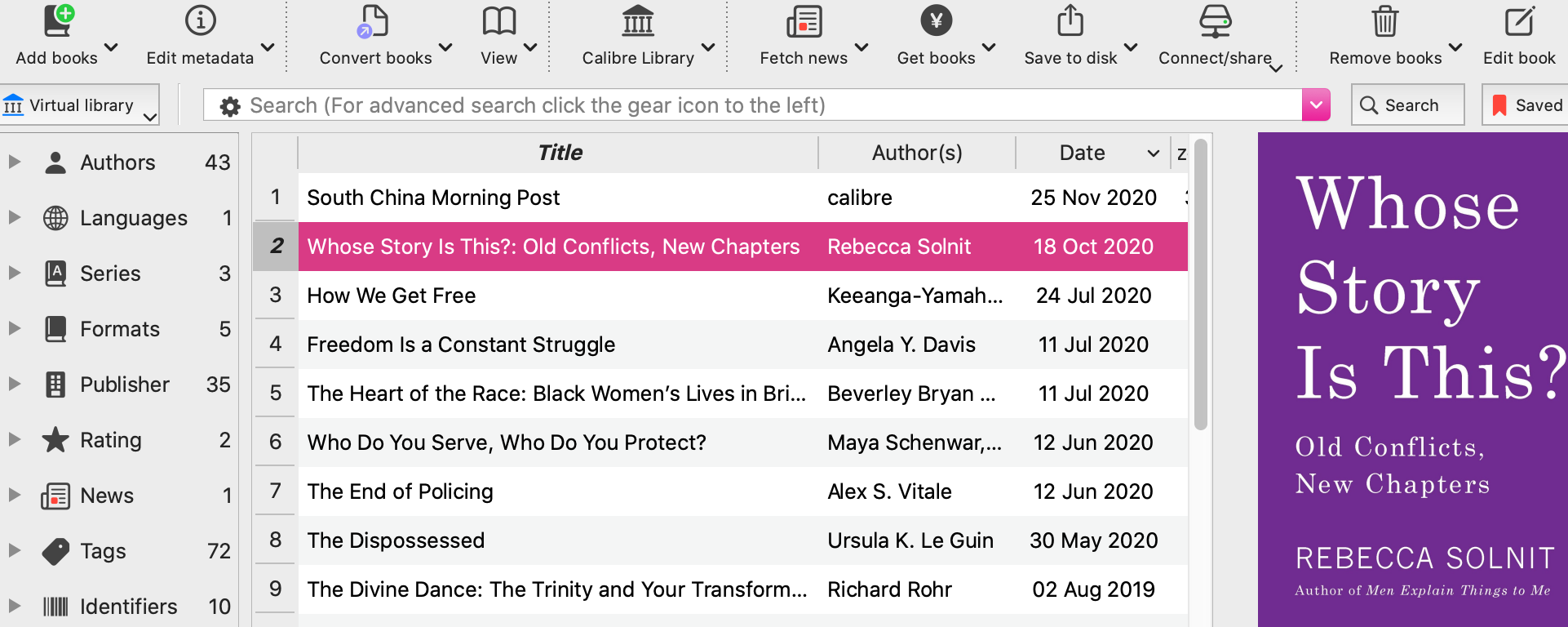Sort by the Date column header
Image resolution: width=1568 pixels, height=627 pixels.
tap(1092, 153)
